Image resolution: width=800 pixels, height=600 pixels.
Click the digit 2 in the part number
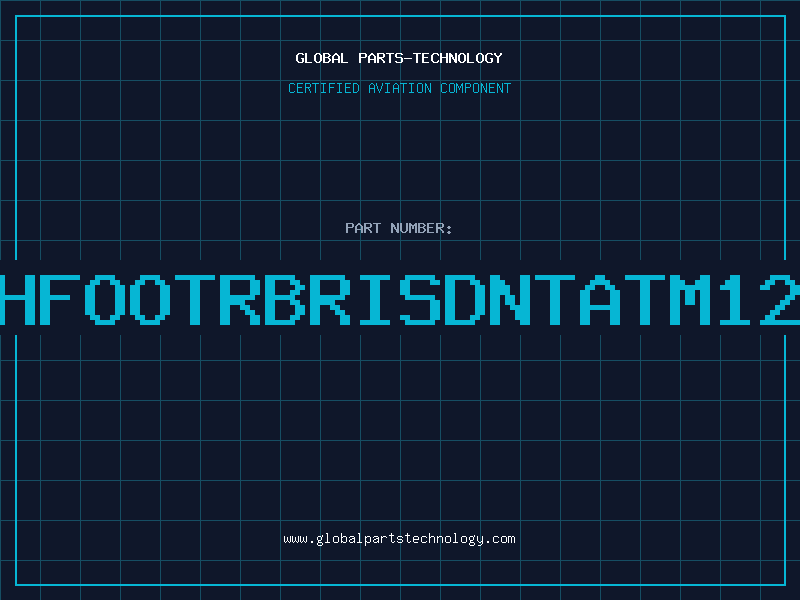pyautogui.click(x=780, y=299)
